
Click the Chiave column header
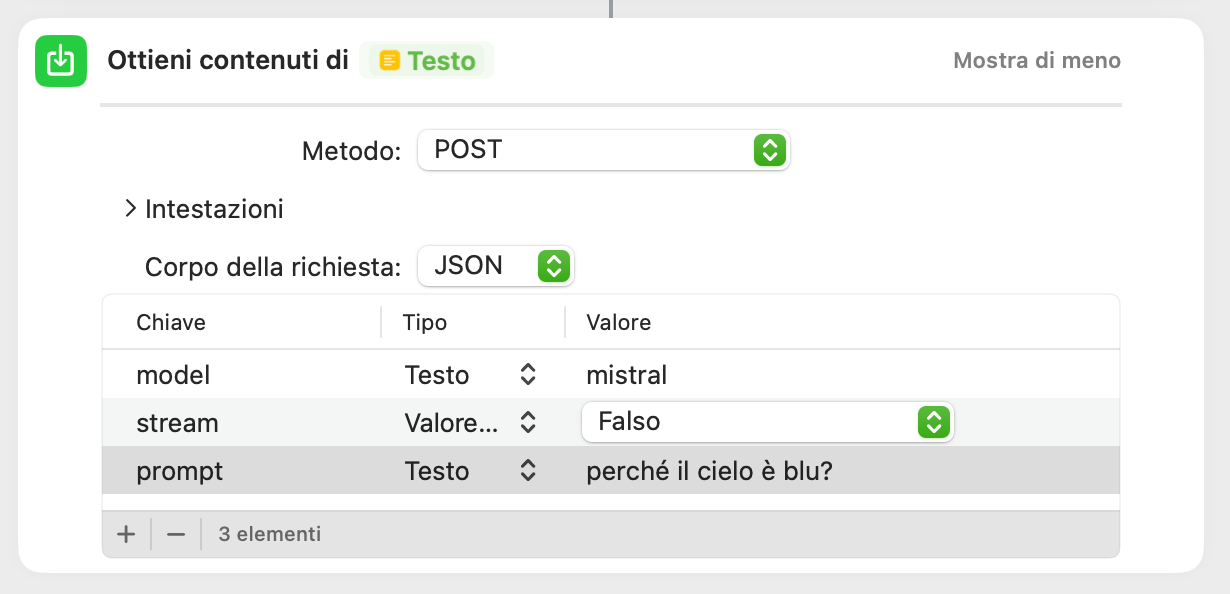coord(171,322)
